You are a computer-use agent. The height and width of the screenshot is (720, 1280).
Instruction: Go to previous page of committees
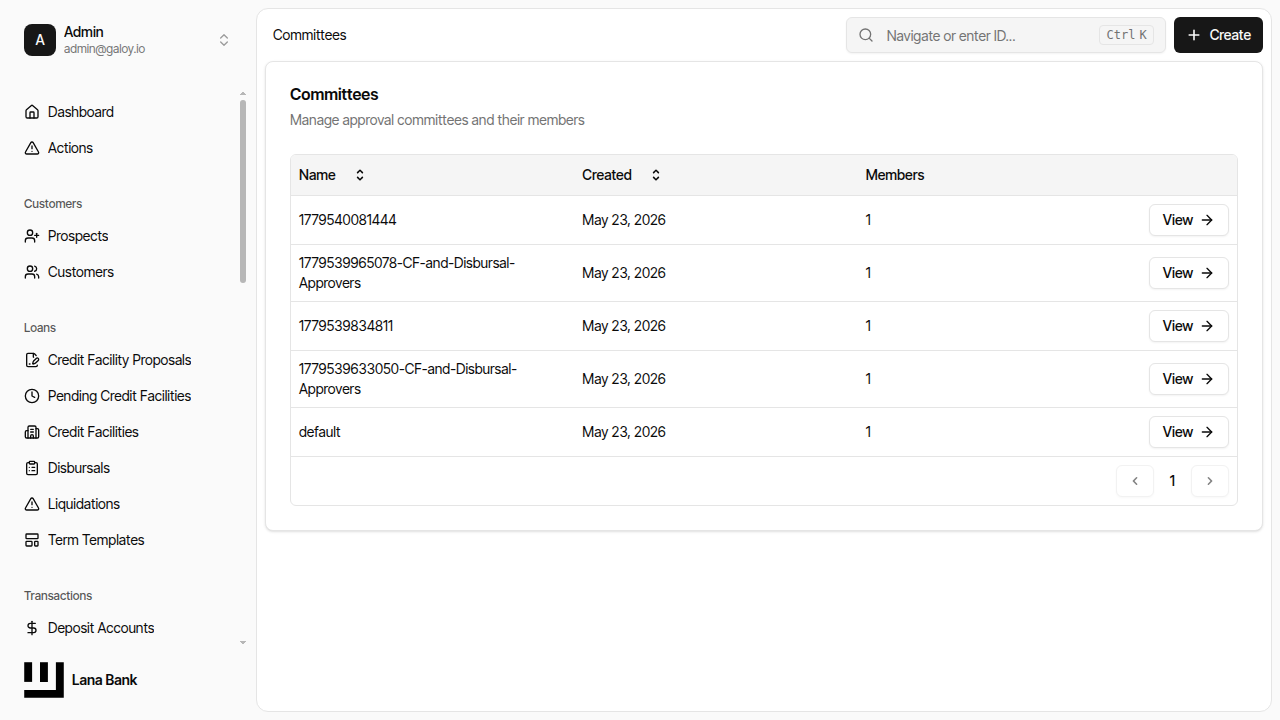pos(1135,481)
